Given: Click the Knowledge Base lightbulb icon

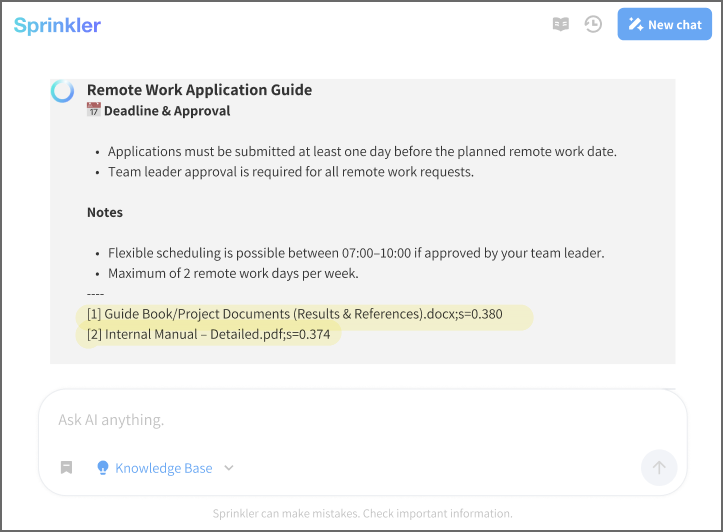Looking at the screenshot, I should pos(102,467).
